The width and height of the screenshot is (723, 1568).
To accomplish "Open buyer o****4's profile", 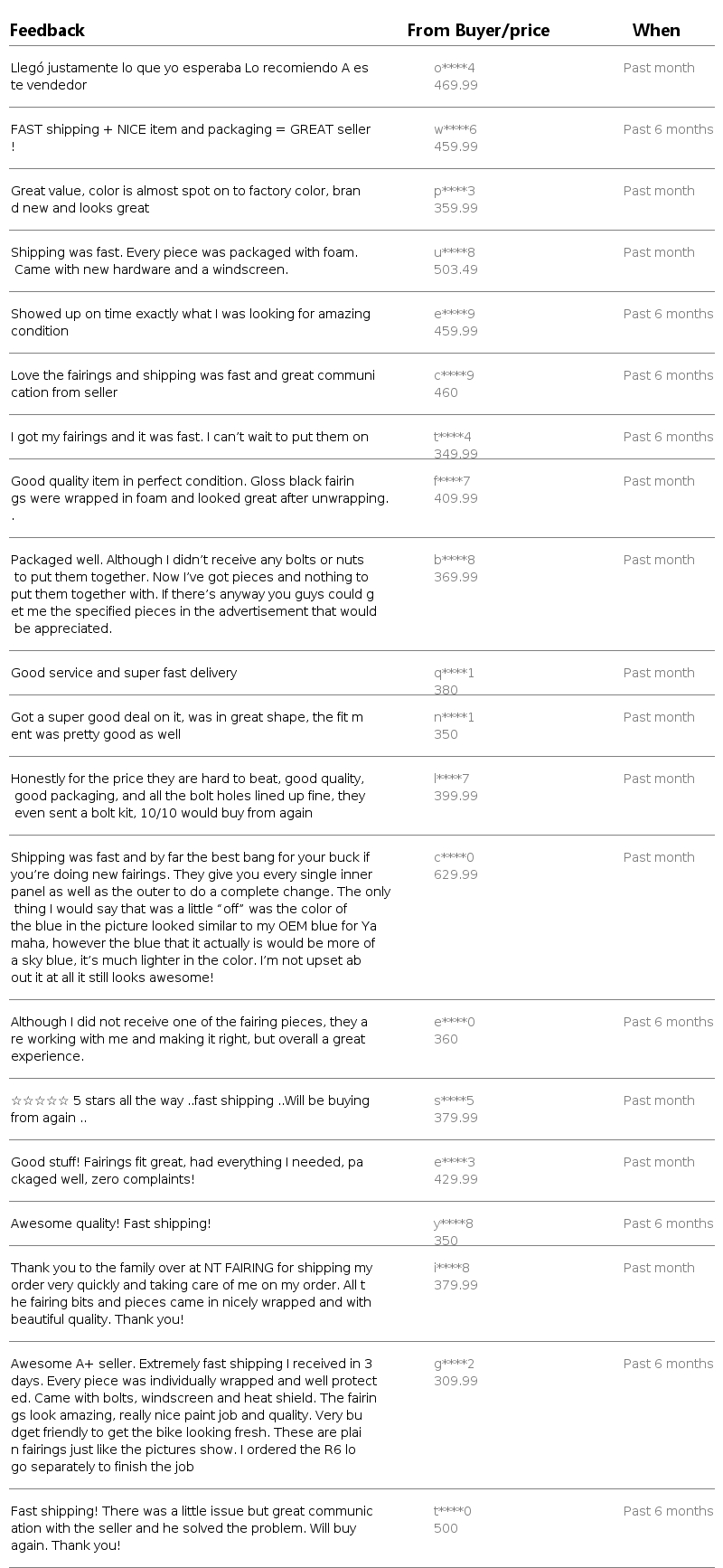I will tap(455, 68).
